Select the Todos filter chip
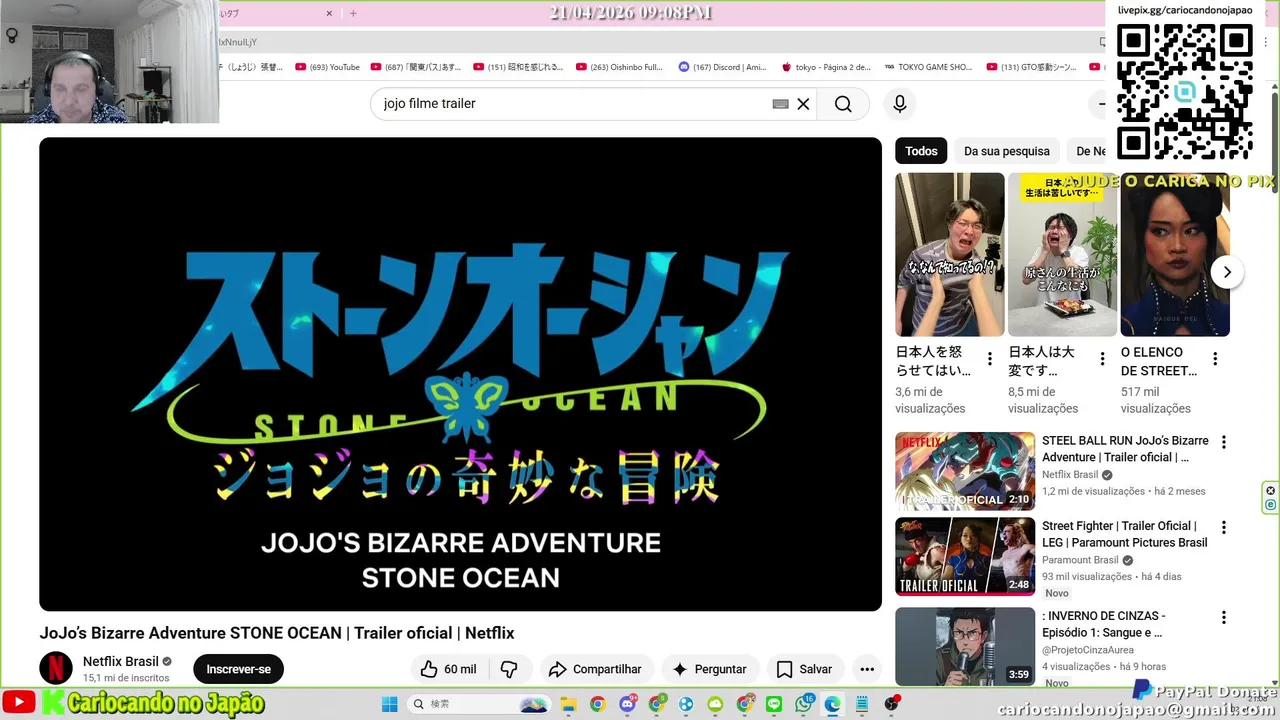Viewport: 1280px width, 720px height. pyautogui.click(x=921, y=151)
